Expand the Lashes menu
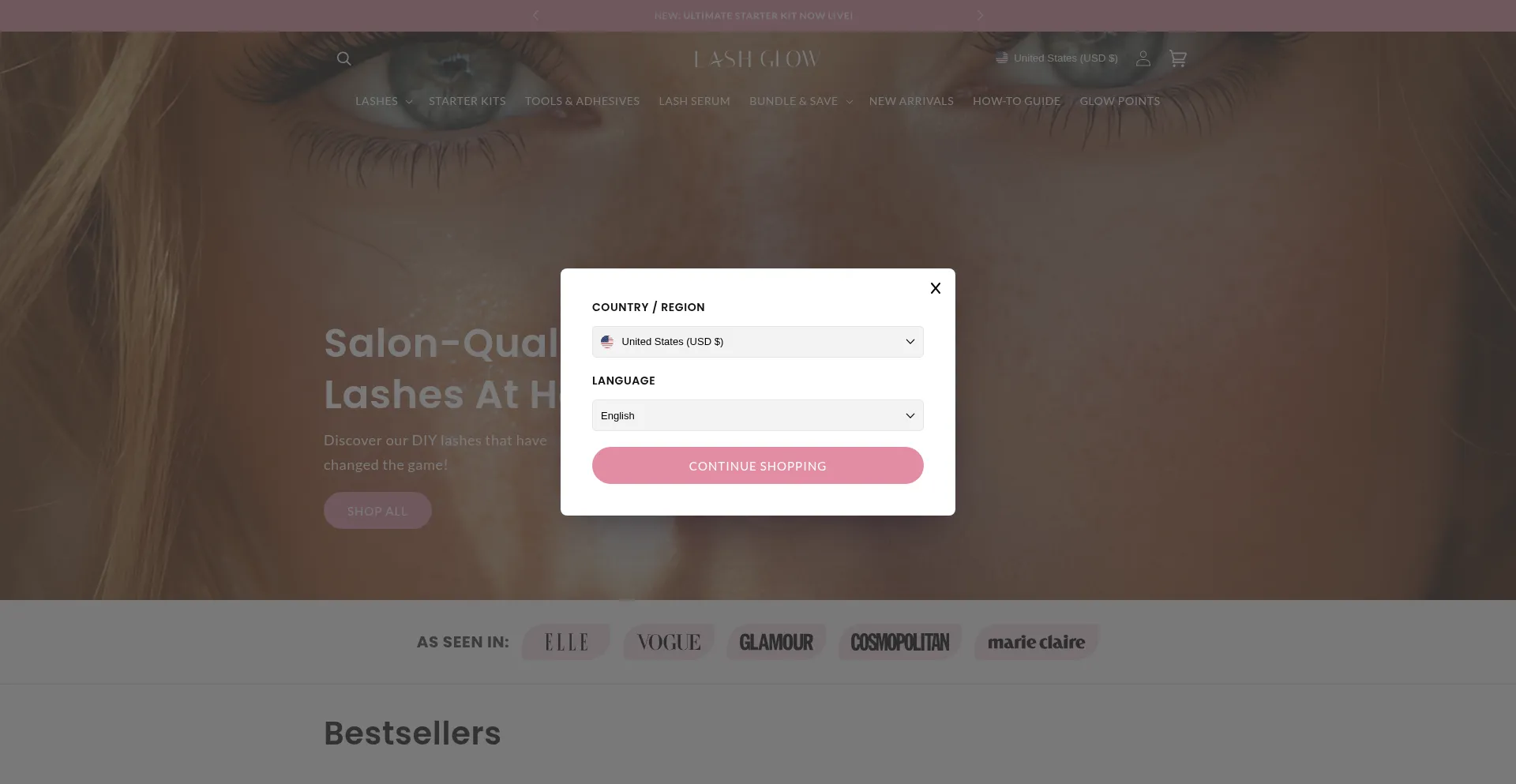Screen dimensions: 1516x784 [384, 101]
